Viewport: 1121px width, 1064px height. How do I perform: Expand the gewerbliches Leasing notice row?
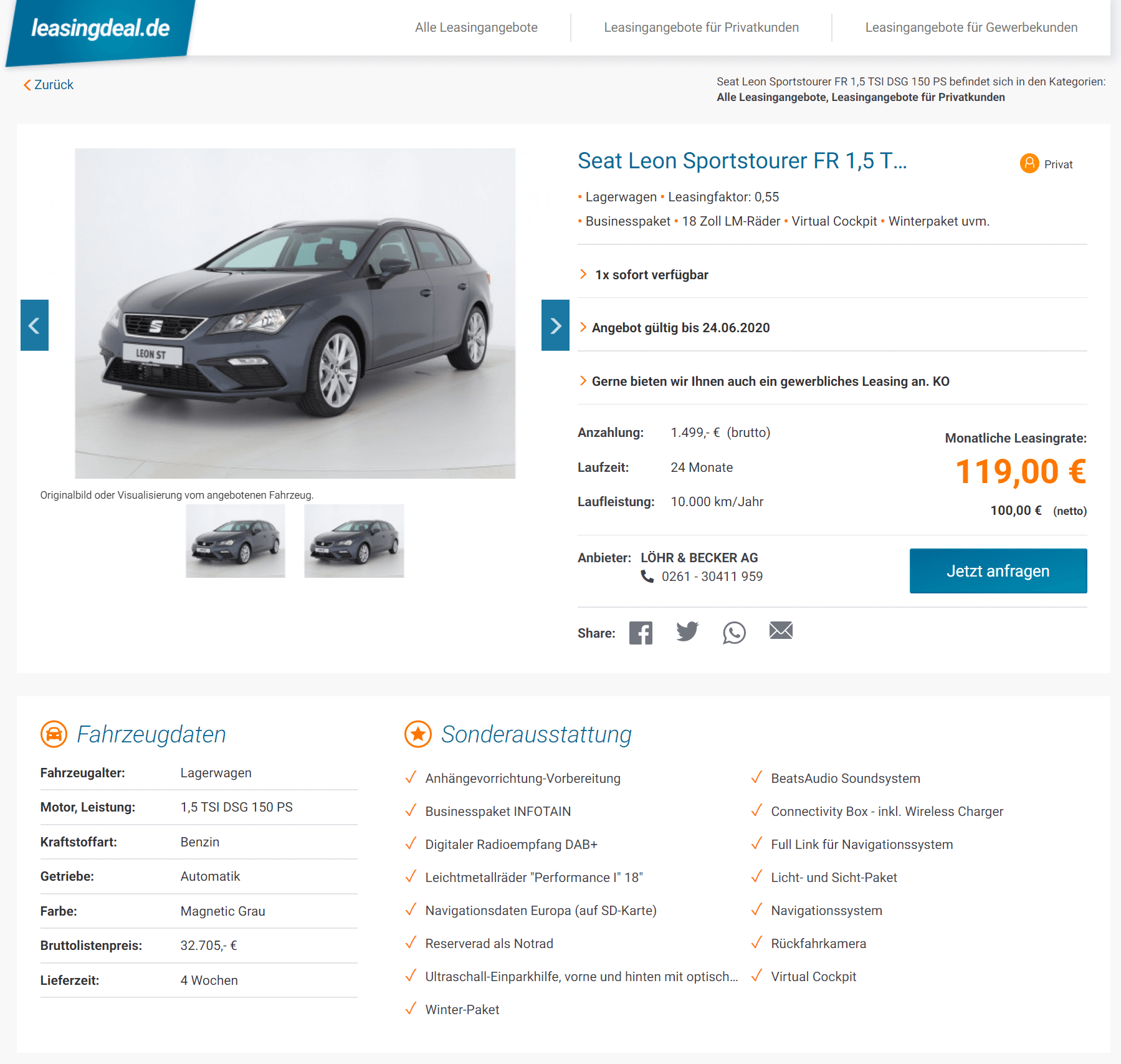(x=832, y=381)
